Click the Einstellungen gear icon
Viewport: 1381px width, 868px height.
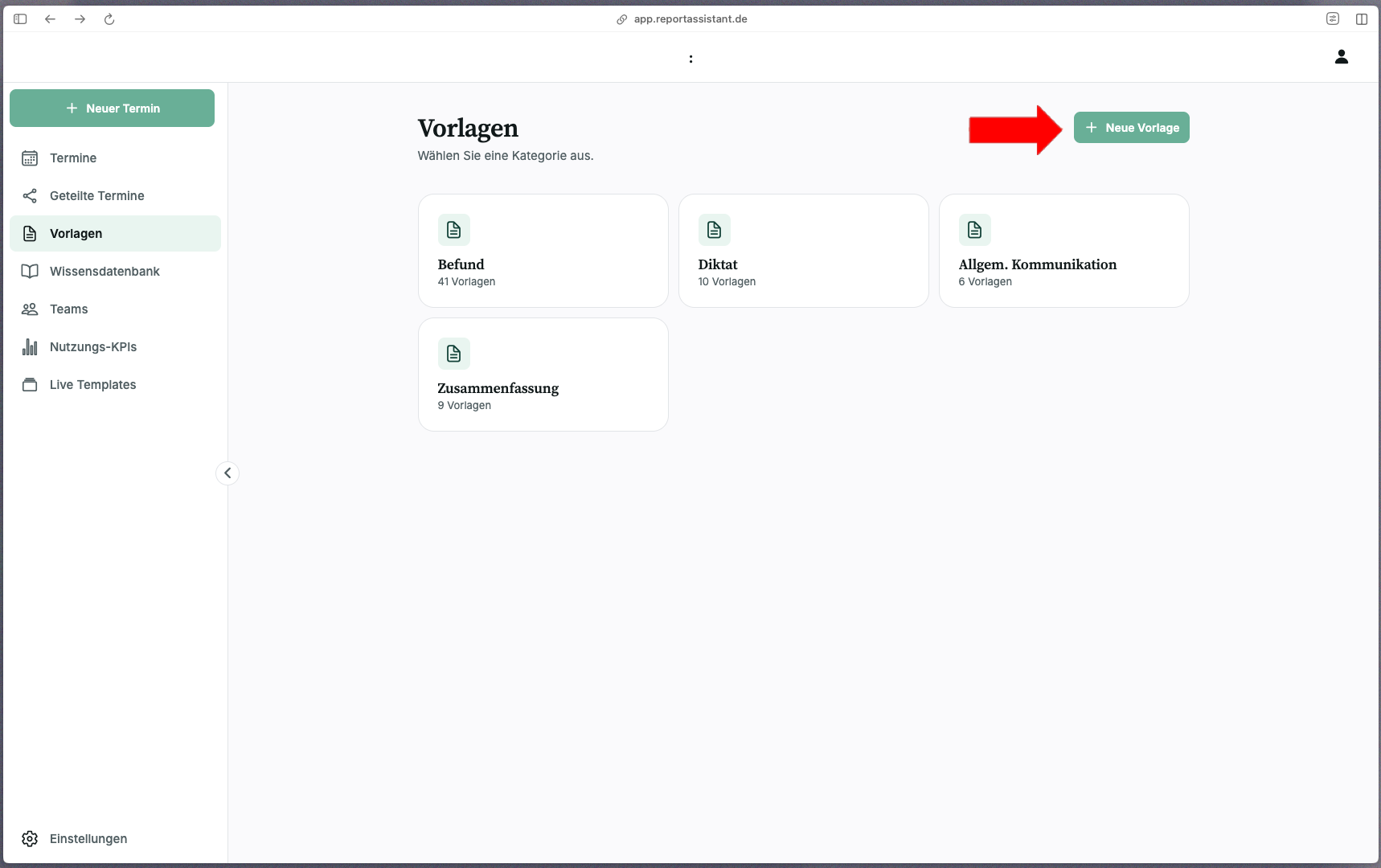[x=30, y=839]
